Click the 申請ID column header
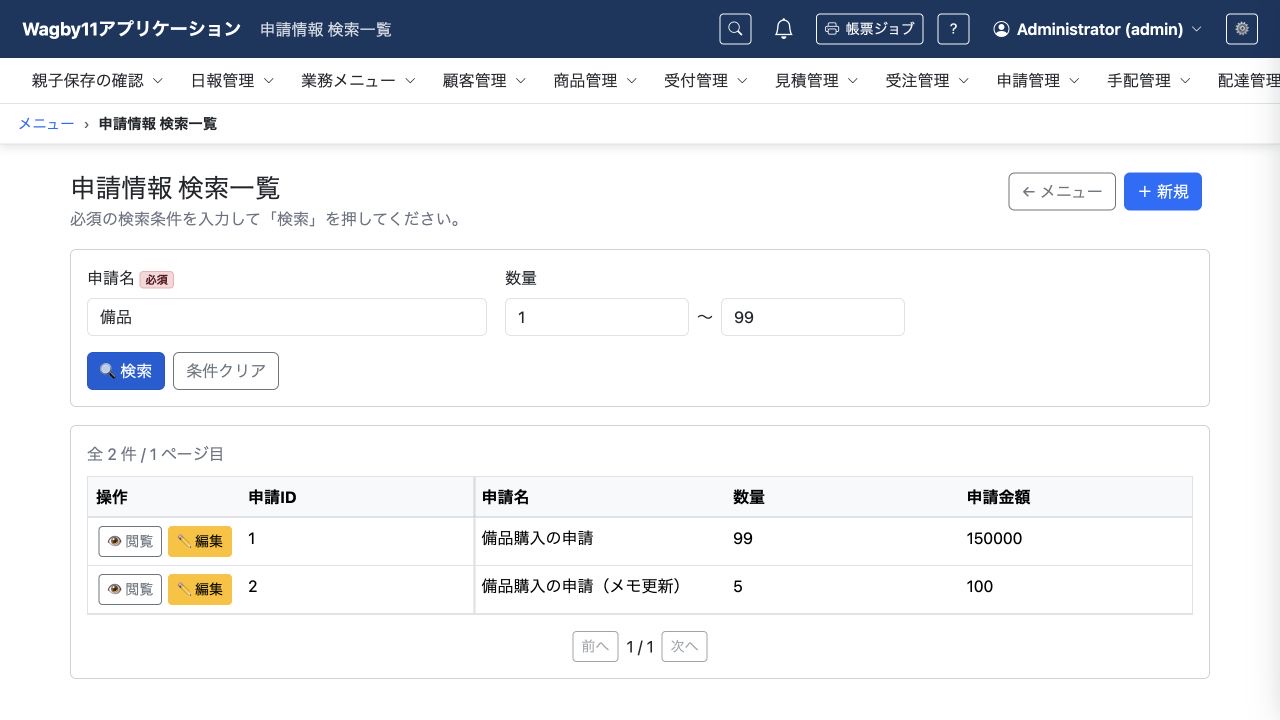This screenshot has height=720, width=1280. coord(356,497)
